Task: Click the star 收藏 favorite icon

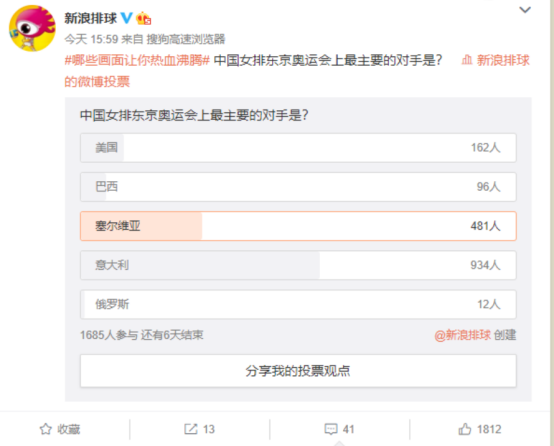Action: 46,429
